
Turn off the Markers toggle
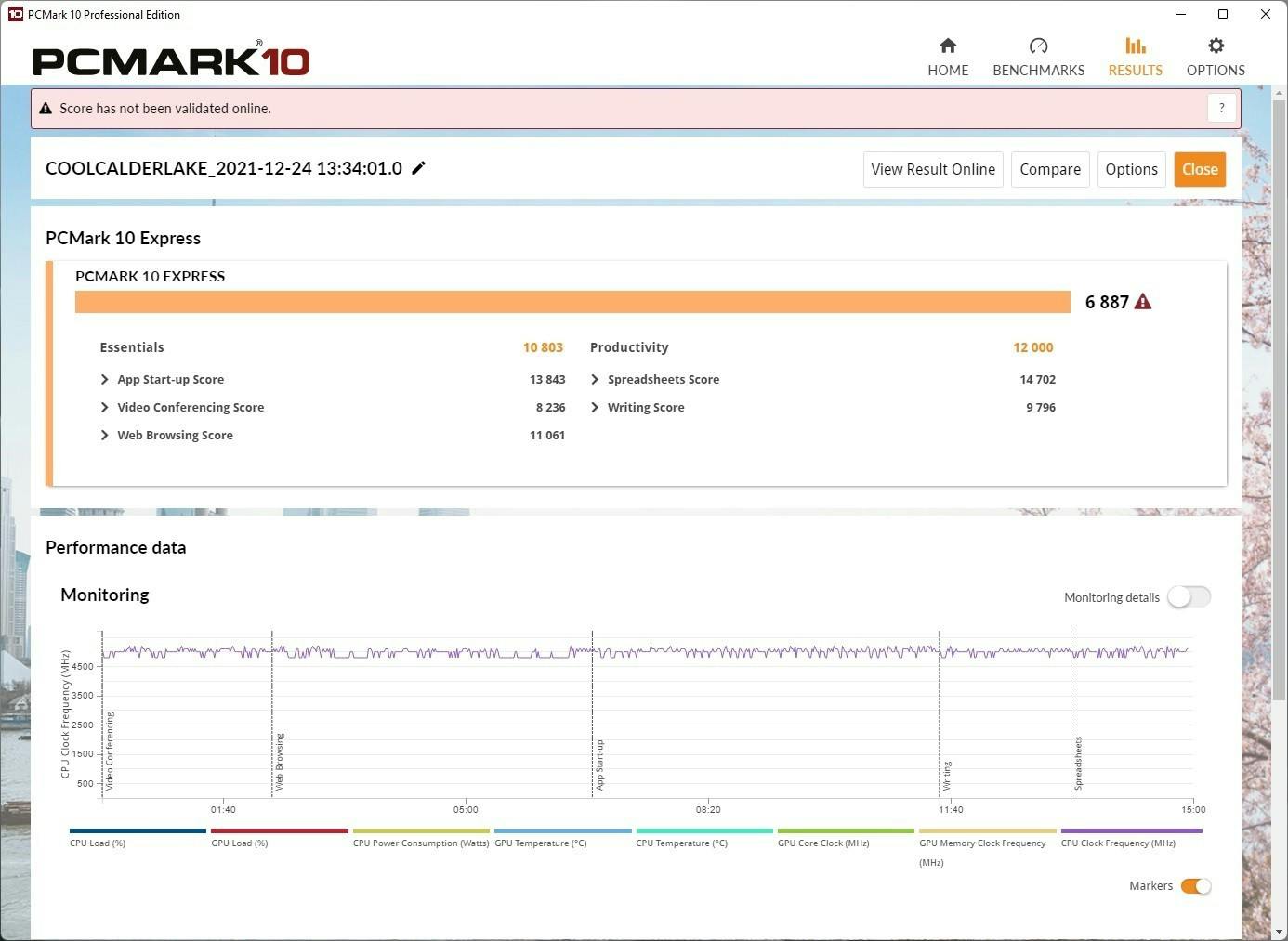click(x=1195, y=886)
